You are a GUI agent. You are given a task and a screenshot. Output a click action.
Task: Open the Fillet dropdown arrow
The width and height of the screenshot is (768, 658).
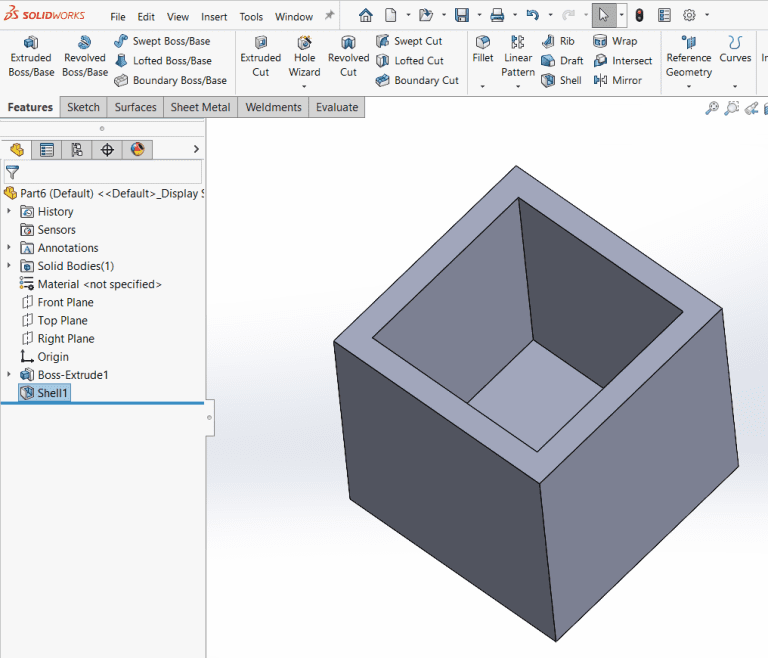[482, 86]
